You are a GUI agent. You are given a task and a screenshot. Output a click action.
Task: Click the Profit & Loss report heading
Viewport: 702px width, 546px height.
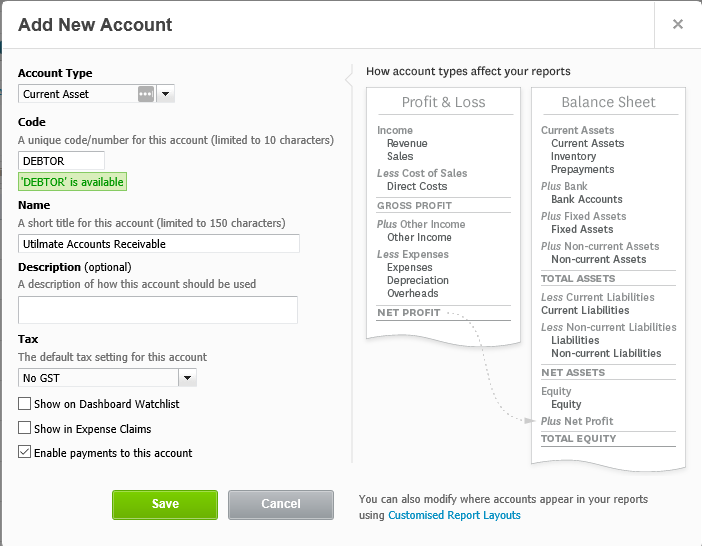click(443, 102)
